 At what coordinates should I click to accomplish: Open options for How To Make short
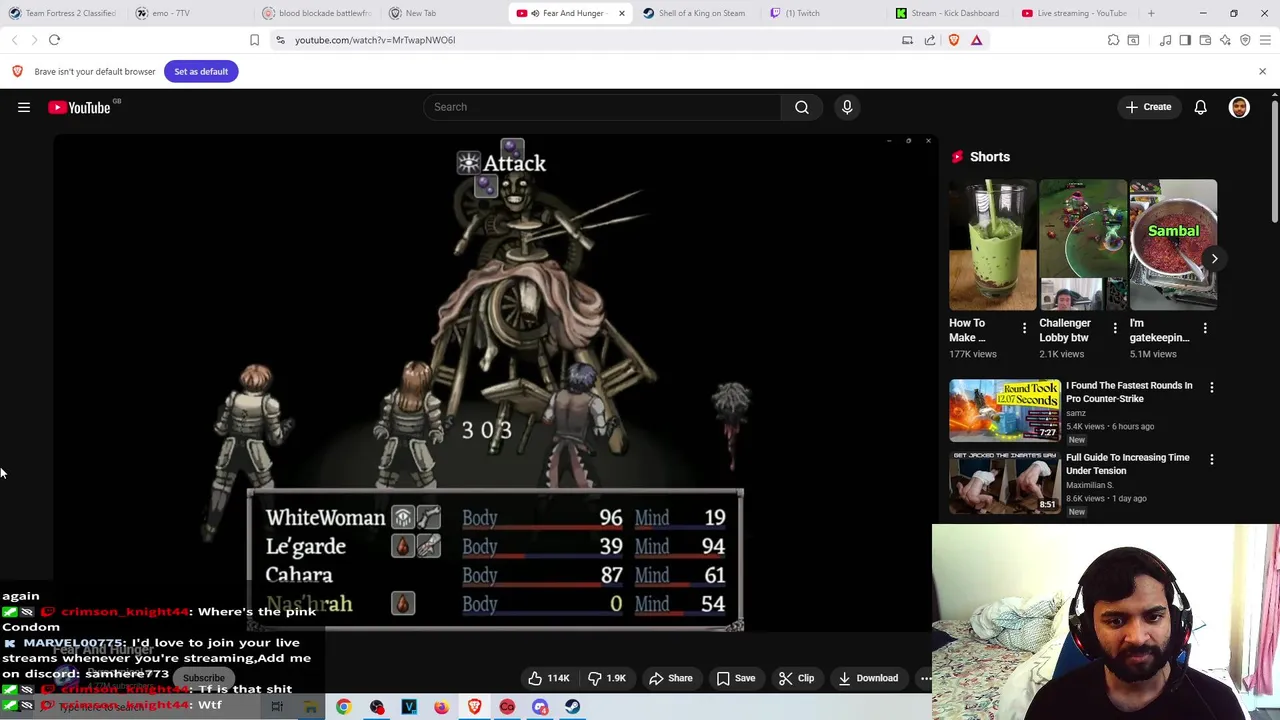pyautogui.click(x=1024, y=329)
